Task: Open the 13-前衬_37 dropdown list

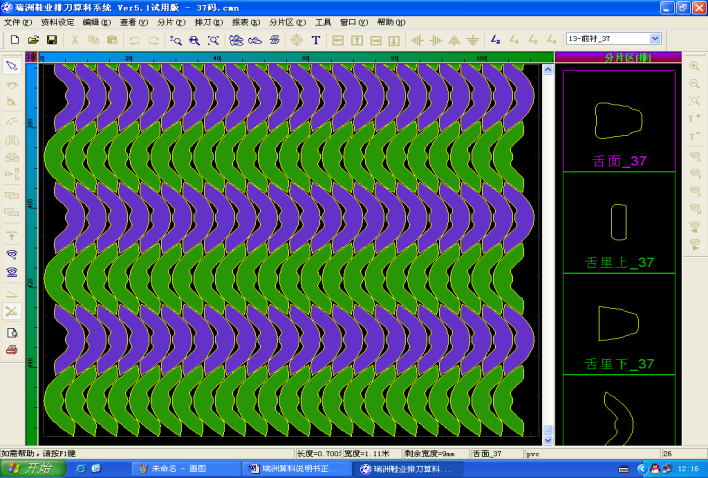Action: pyautogui.click(x=655, y=39)
